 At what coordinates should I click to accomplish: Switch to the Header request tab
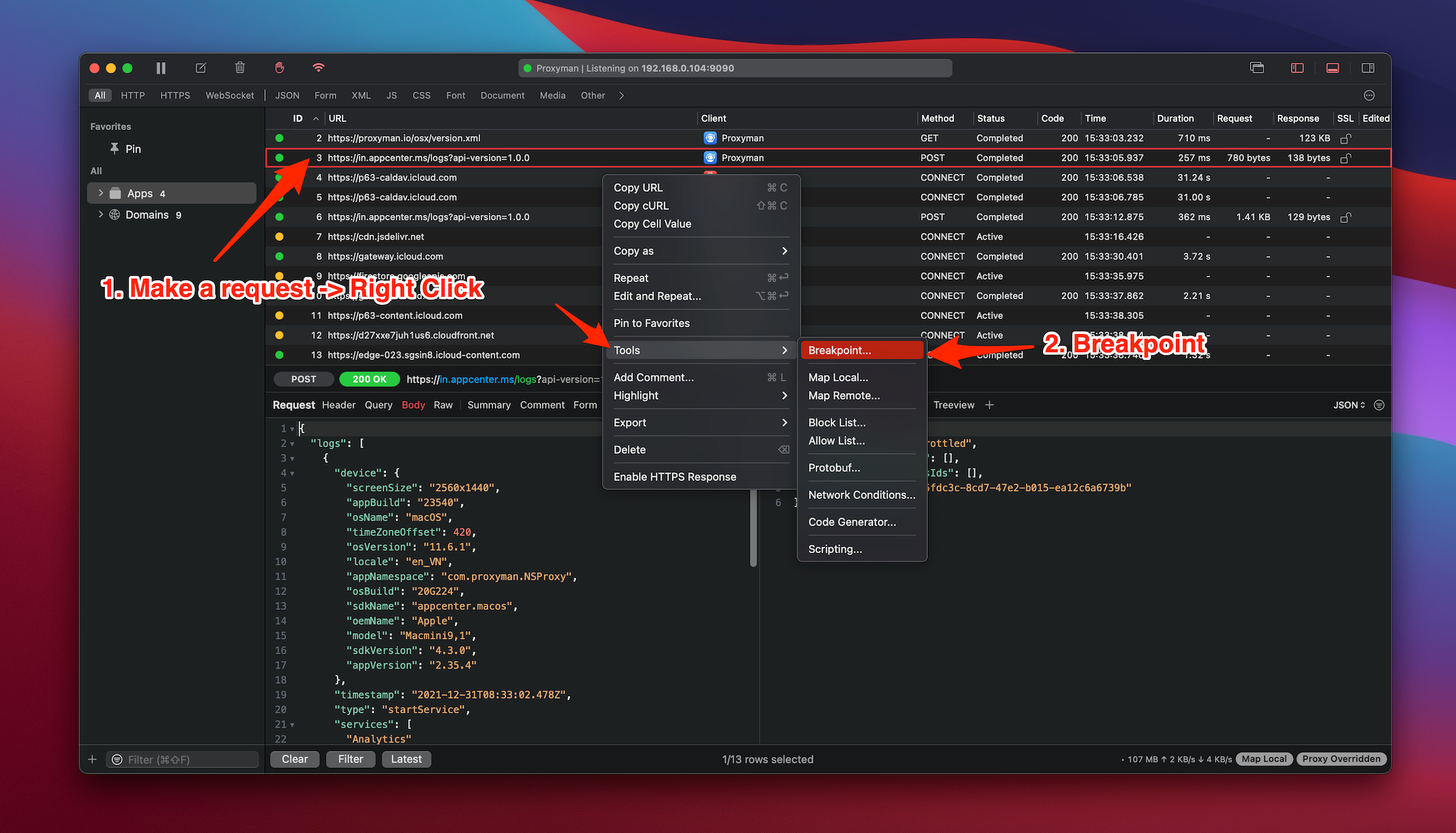point(338,405)
